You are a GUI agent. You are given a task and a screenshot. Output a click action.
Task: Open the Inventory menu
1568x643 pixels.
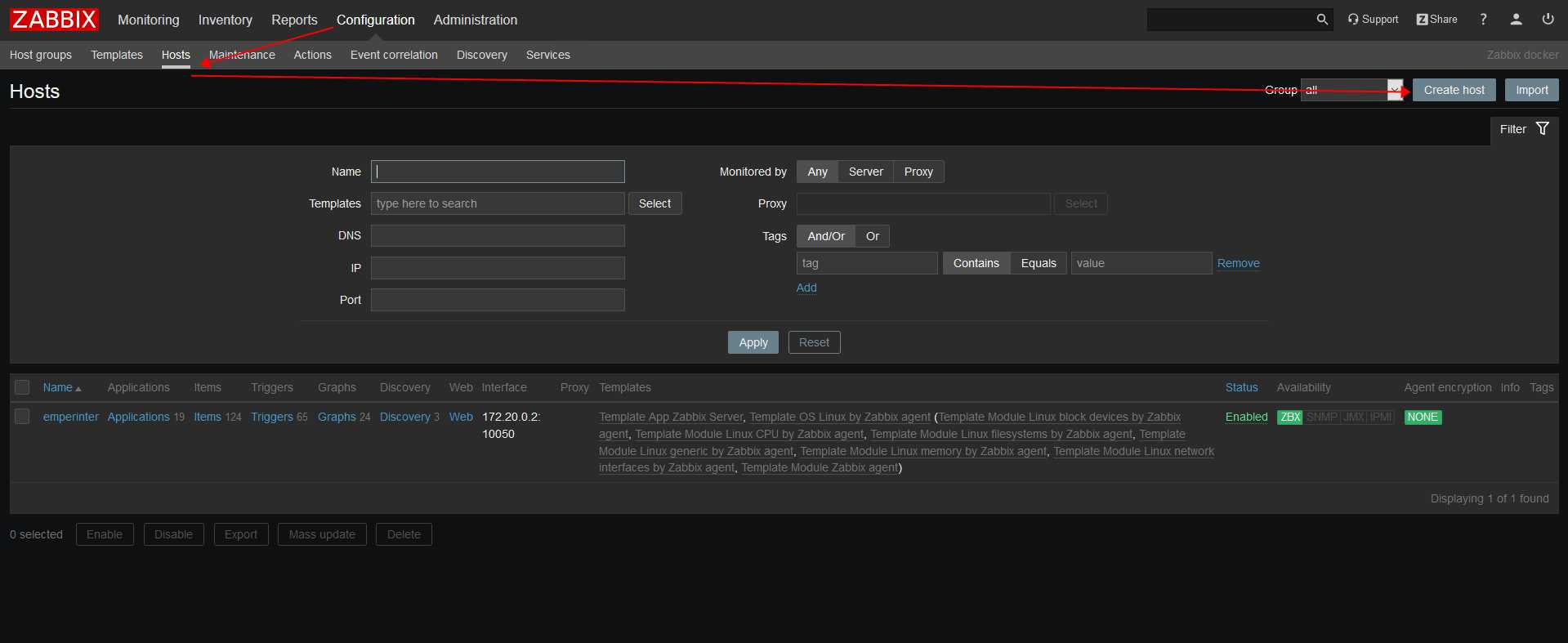point(225,20)
